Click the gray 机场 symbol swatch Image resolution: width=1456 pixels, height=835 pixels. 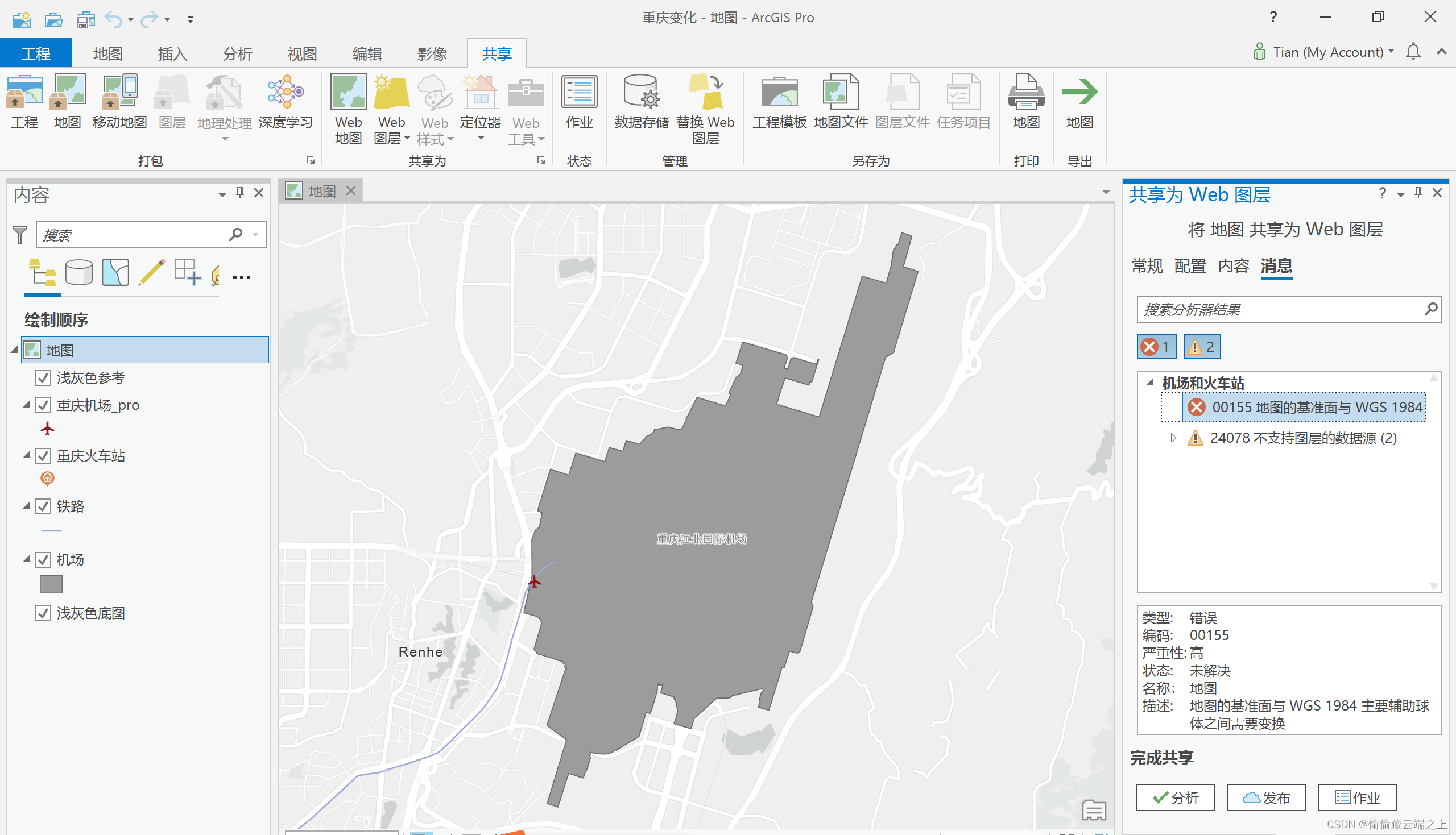pyautogui.click(x=51, y=584)
